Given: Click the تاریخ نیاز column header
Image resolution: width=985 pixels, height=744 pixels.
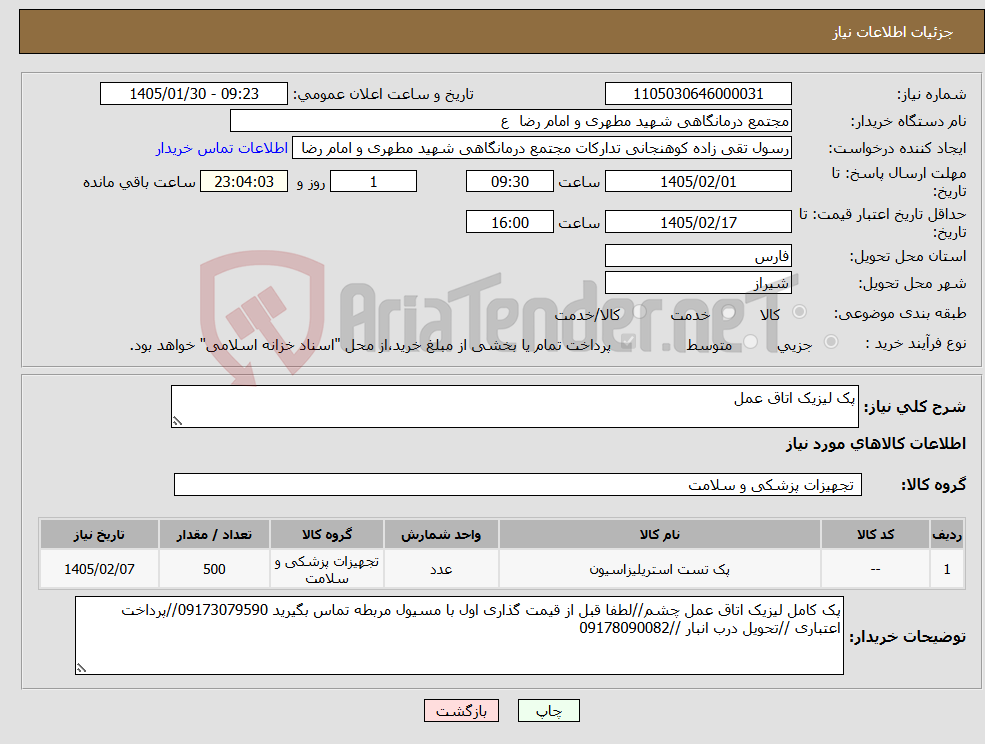Looking at the screenshot, I should point(99,534).
